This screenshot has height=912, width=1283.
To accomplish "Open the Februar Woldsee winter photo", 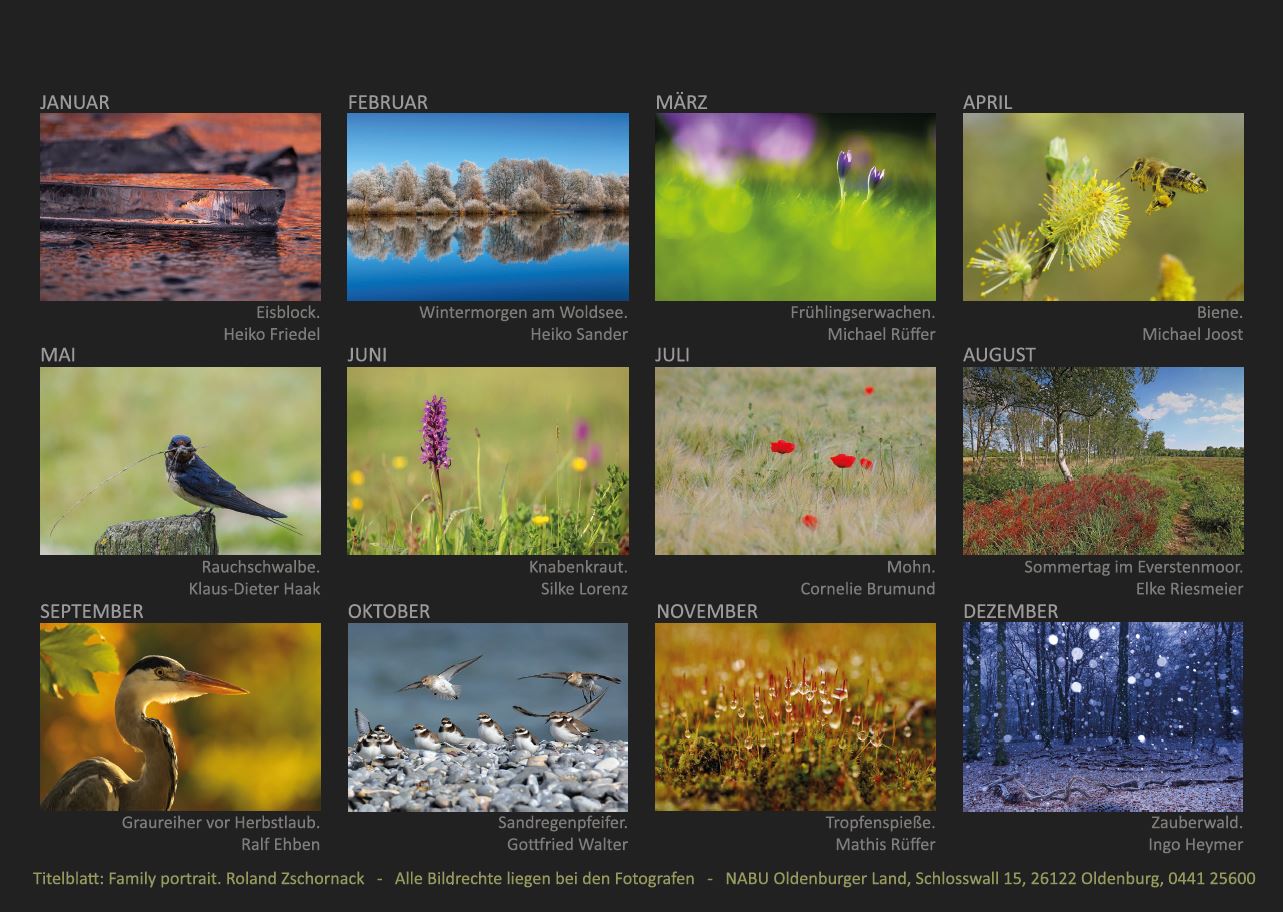I will pos(488,207).
